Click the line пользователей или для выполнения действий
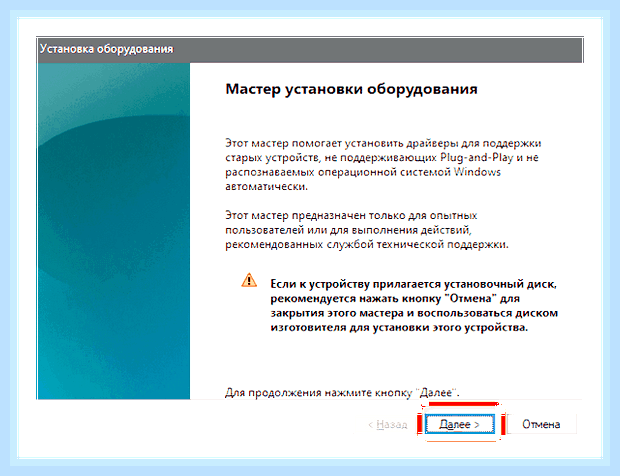 [348, 230]
